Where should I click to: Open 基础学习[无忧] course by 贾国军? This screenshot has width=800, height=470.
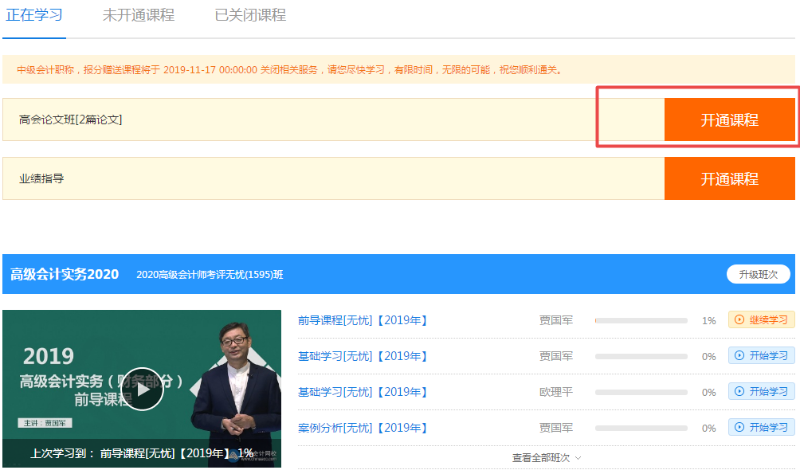pos(362,356)
